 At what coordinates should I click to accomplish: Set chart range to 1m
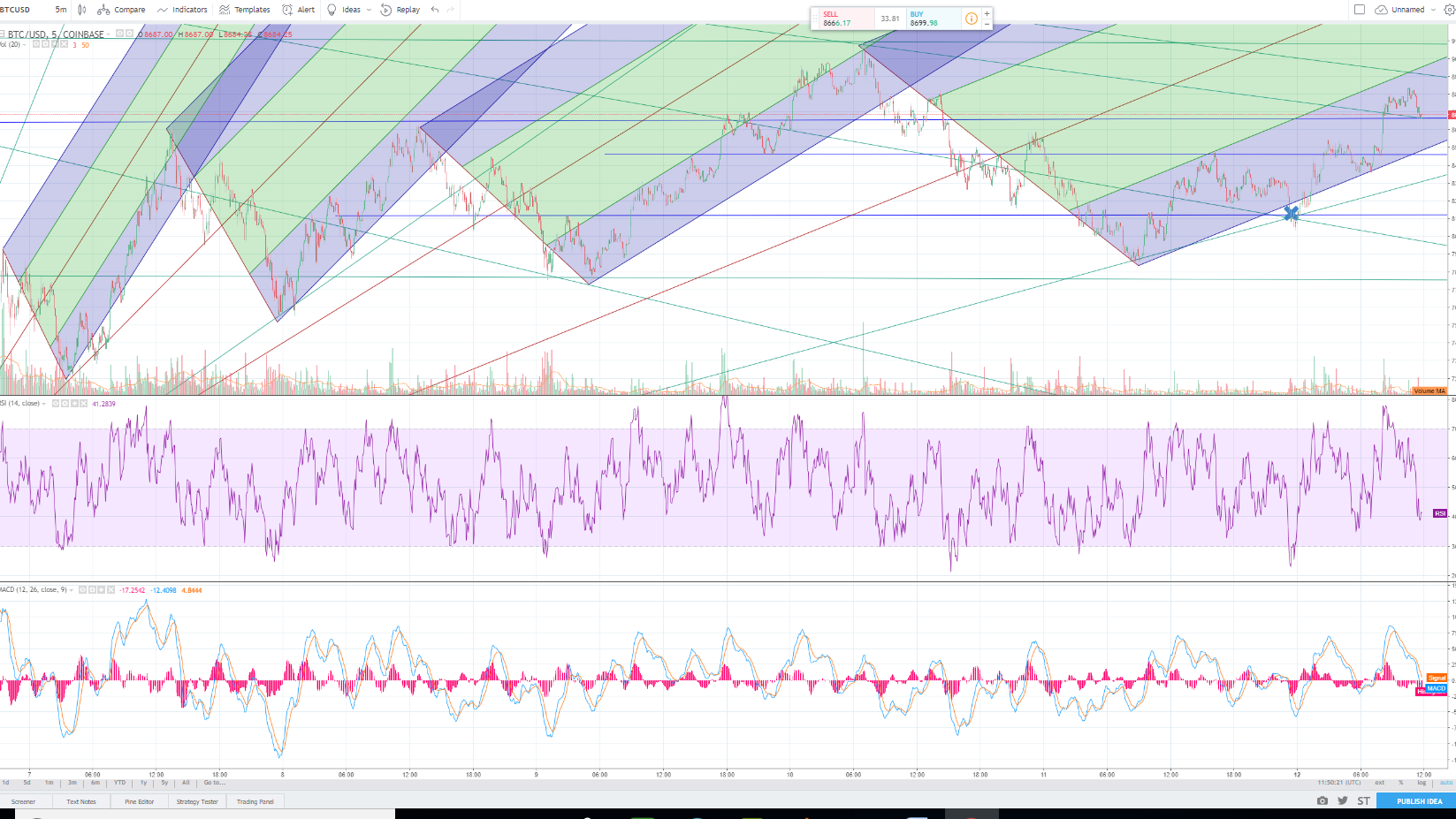click(x=49, y=783)
